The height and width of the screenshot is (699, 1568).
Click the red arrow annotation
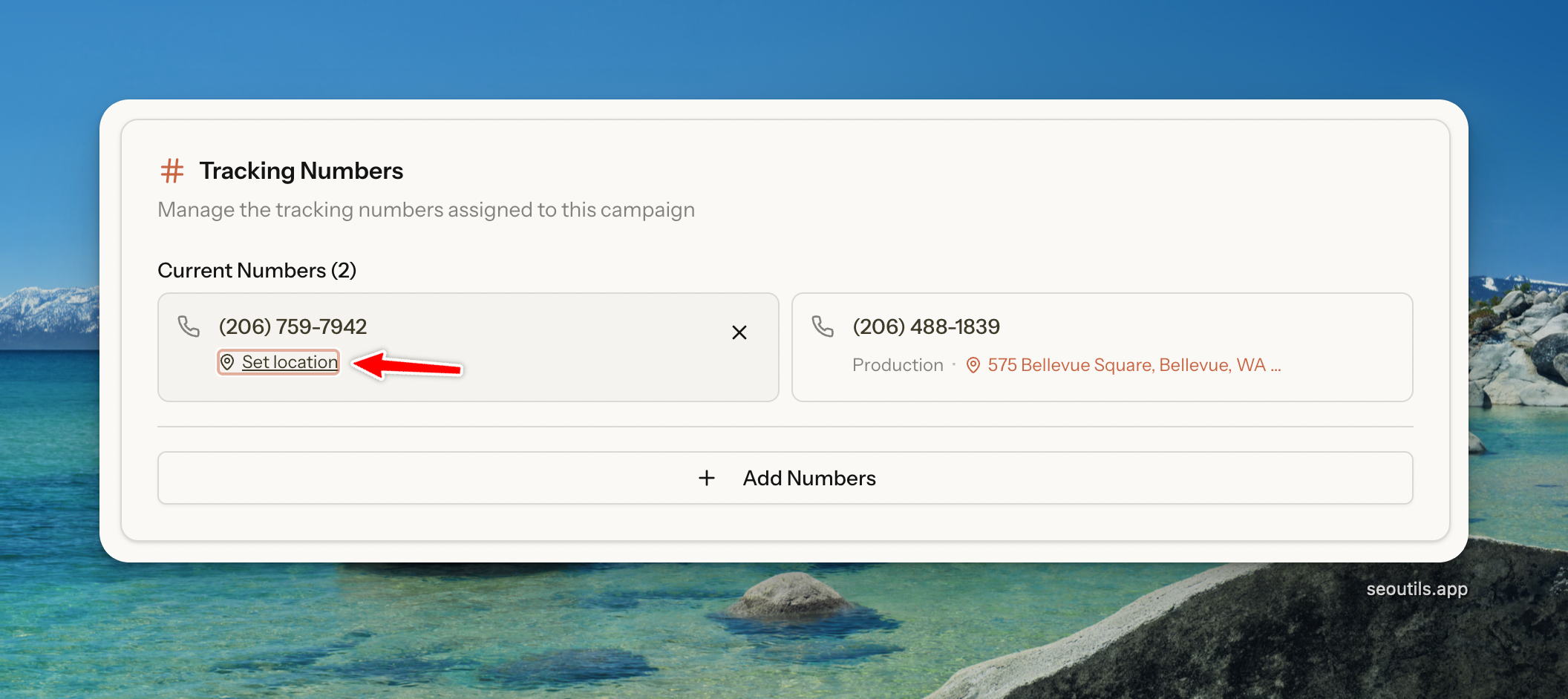click(407, 365)
